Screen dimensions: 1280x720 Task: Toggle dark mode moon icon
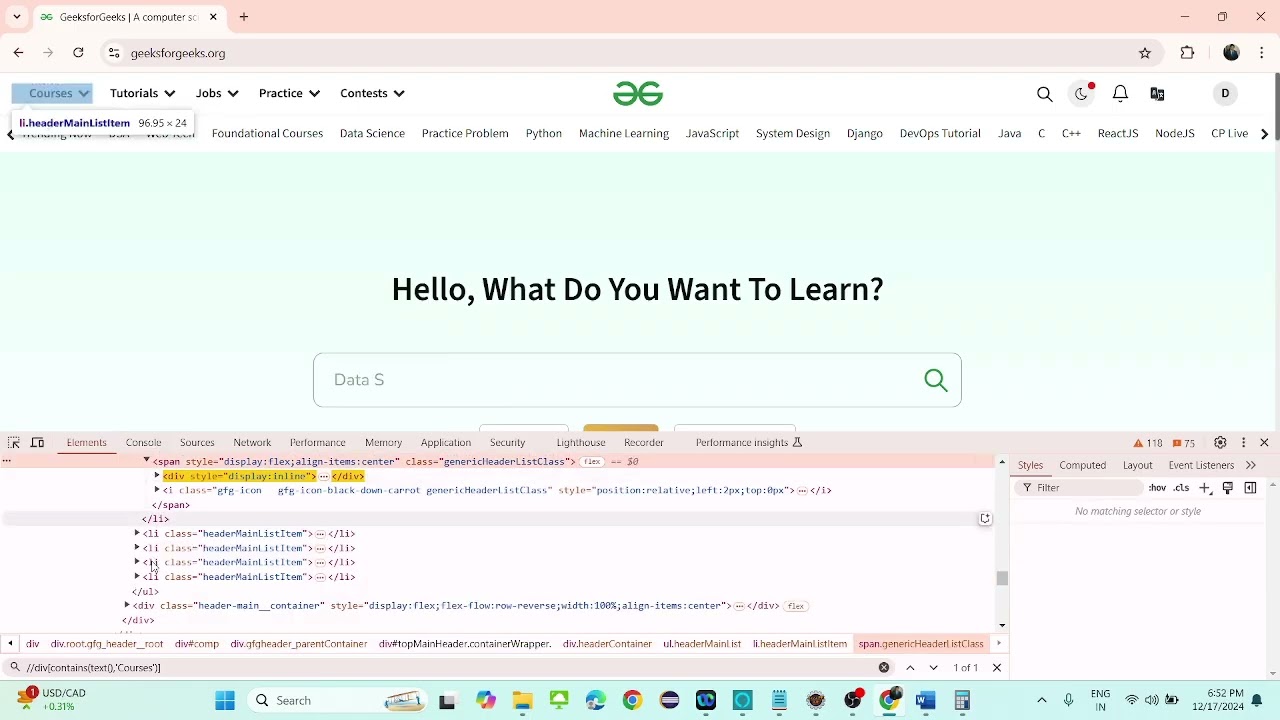click(x=1082, y=94)
